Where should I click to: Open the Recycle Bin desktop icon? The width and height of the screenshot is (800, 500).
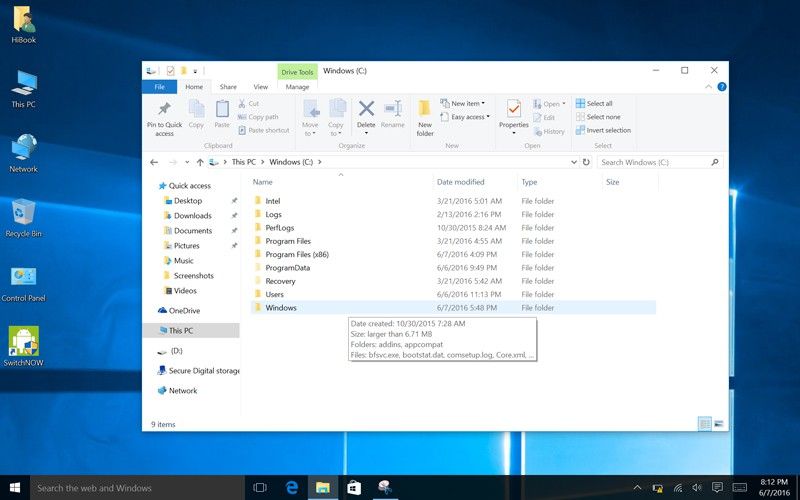[x=23, y=218]
